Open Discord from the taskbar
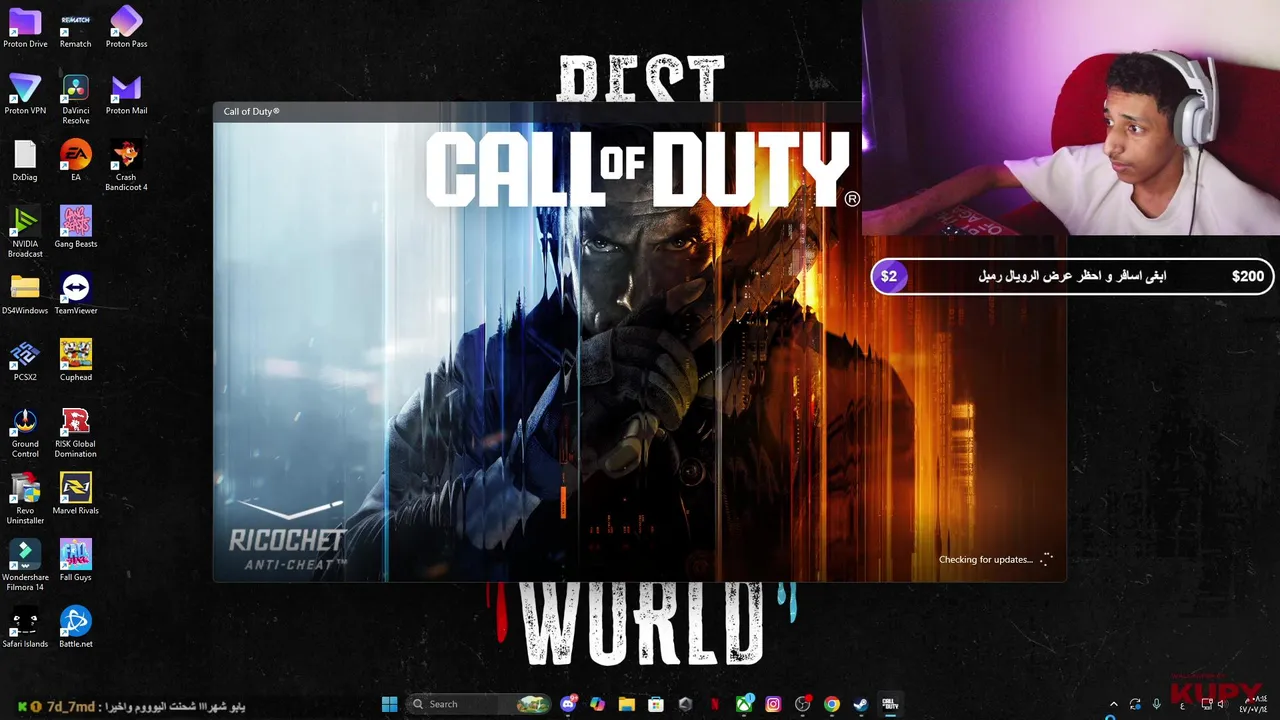1280x720 pixels. pyautogui.click(x=569, y=704)
